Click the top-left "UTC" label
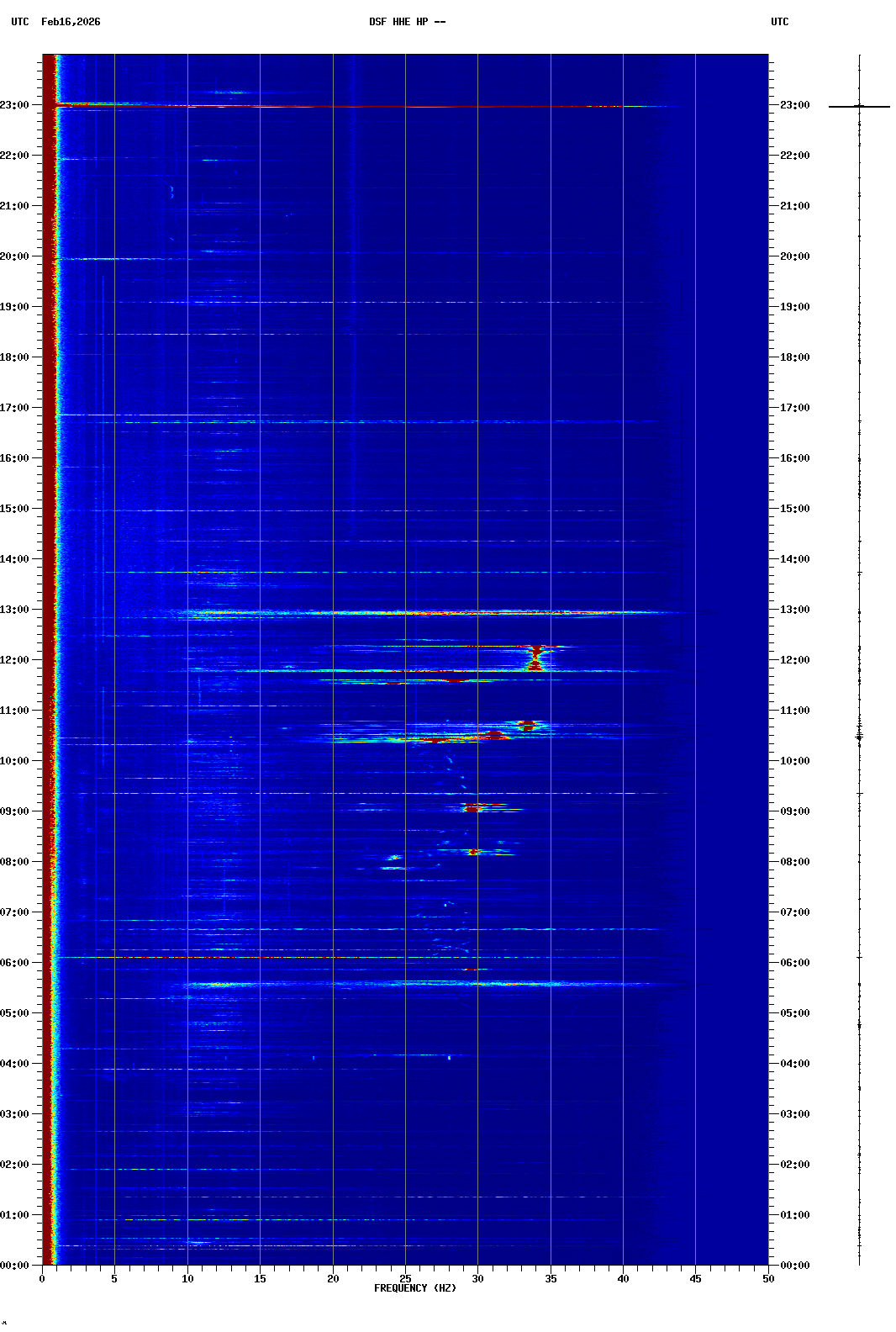Viewport: 896px width, 1332px height. coord(19,22)
